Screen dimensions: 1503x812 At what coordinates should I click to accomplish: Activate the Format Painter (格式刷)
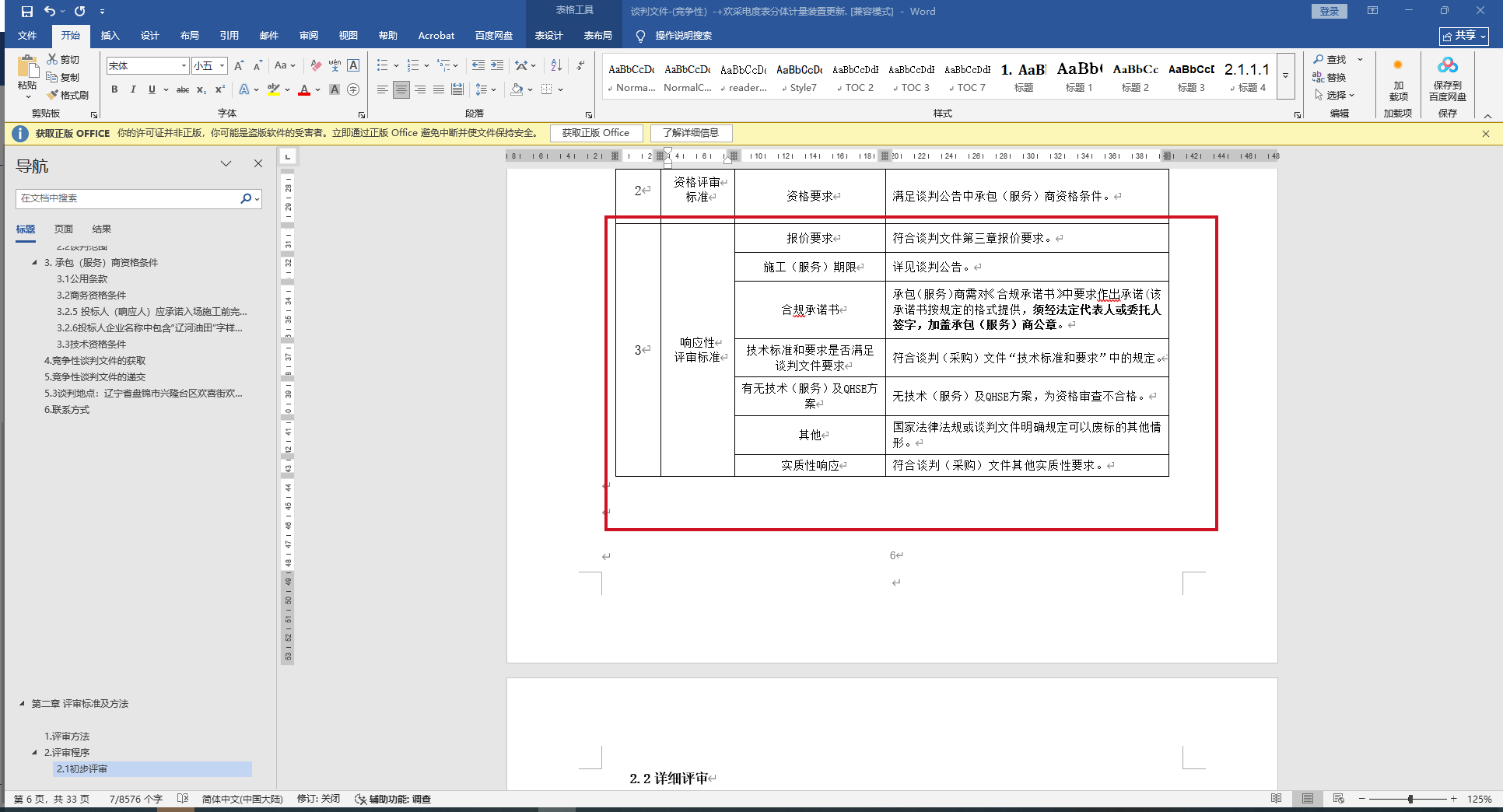point(68,95)
